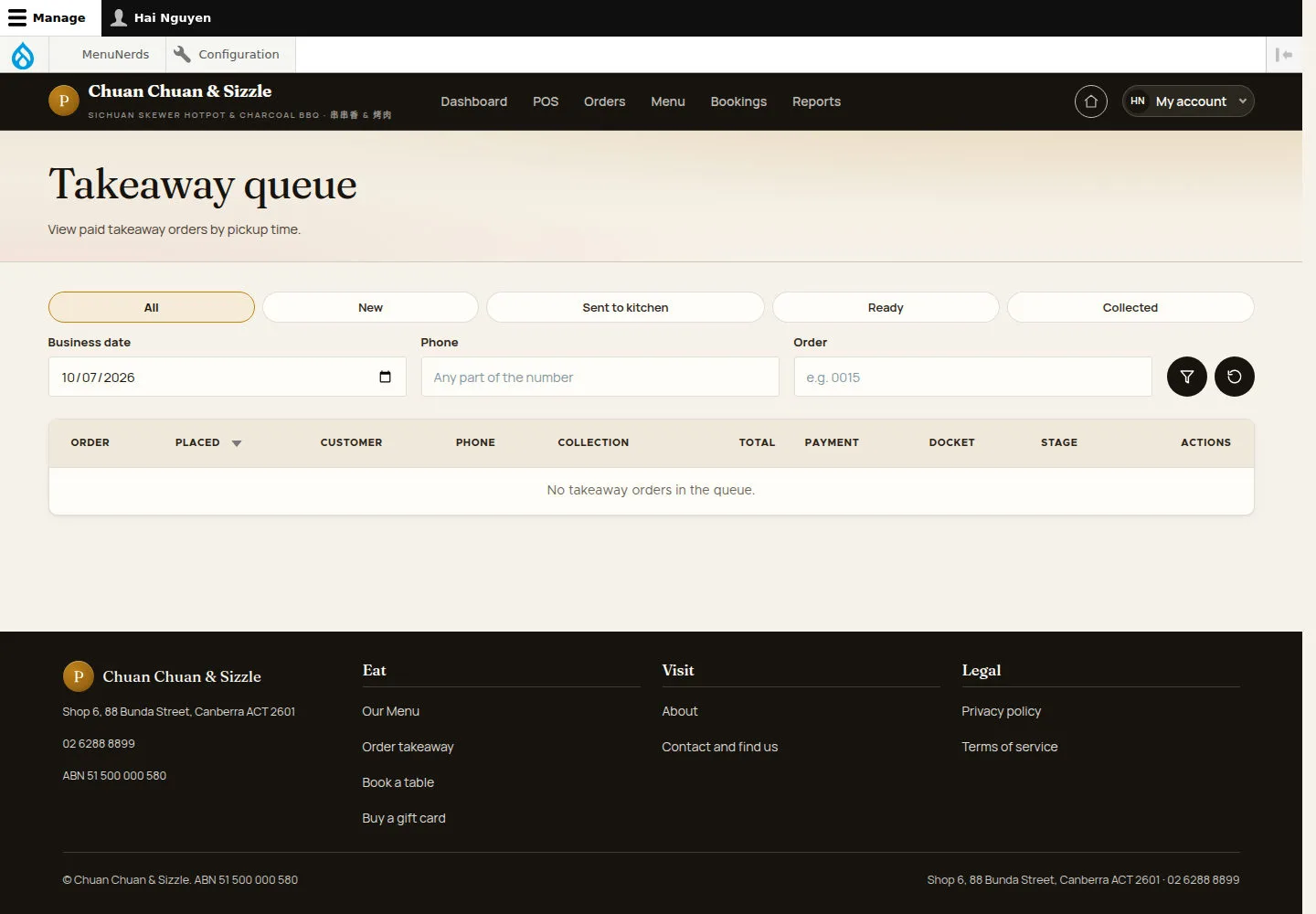Click the DOCKET column header

[x=951, y=442]
